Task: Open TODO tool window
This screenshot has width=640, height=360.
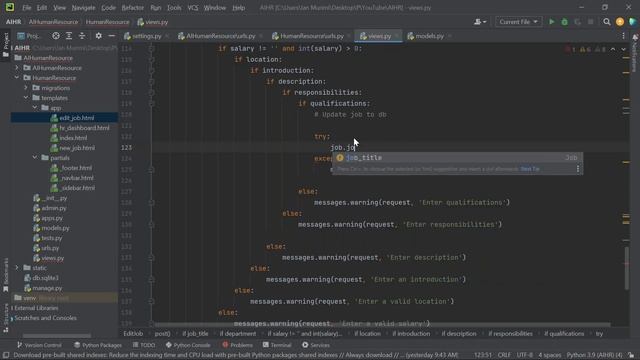Action: point(144,345)
